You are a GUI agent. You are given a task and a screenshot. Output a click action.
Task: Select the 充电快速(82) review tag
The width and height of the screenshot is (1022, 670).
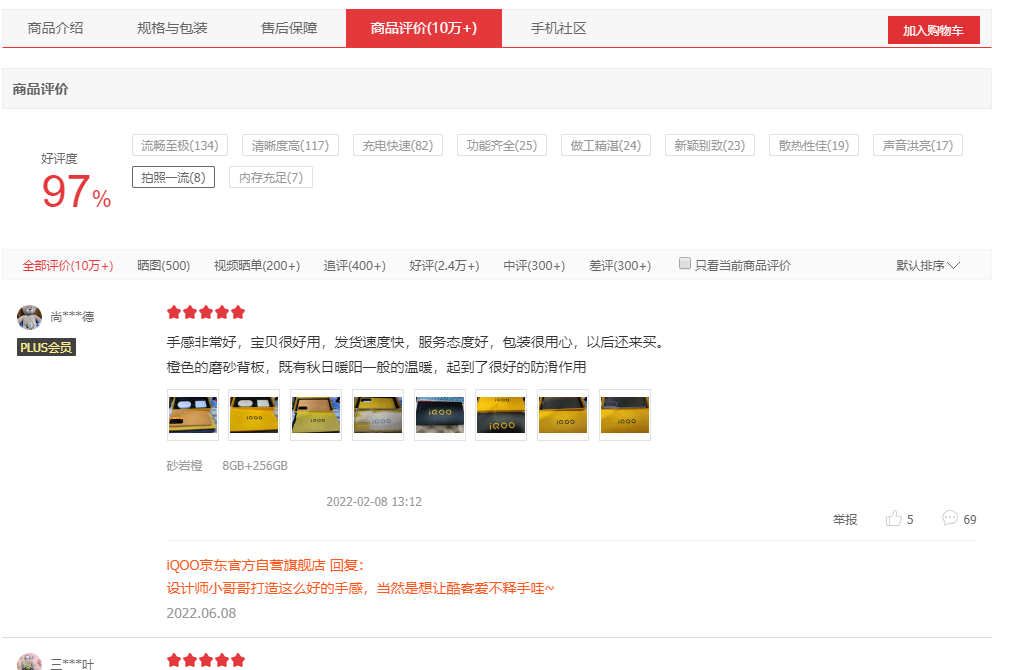[x=397, y=144]
